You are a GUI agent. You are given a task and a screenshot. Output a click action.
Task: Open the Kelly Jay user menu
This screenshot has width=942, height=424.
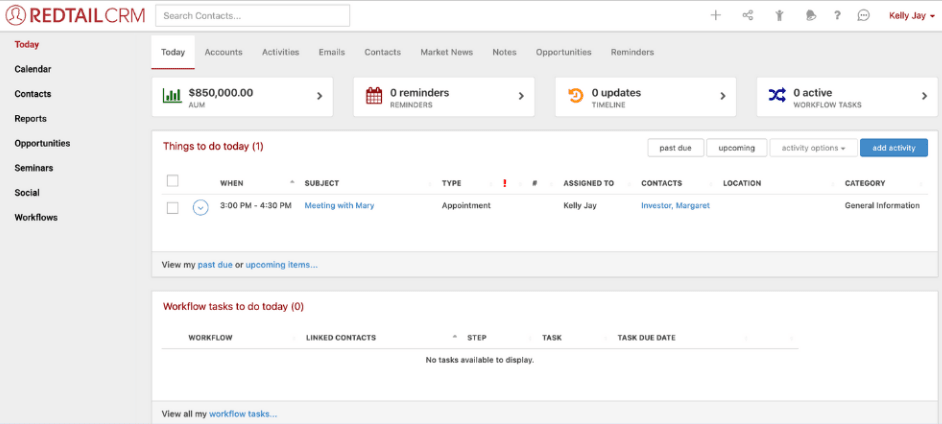pyautogui.click(x=911, y=16)
